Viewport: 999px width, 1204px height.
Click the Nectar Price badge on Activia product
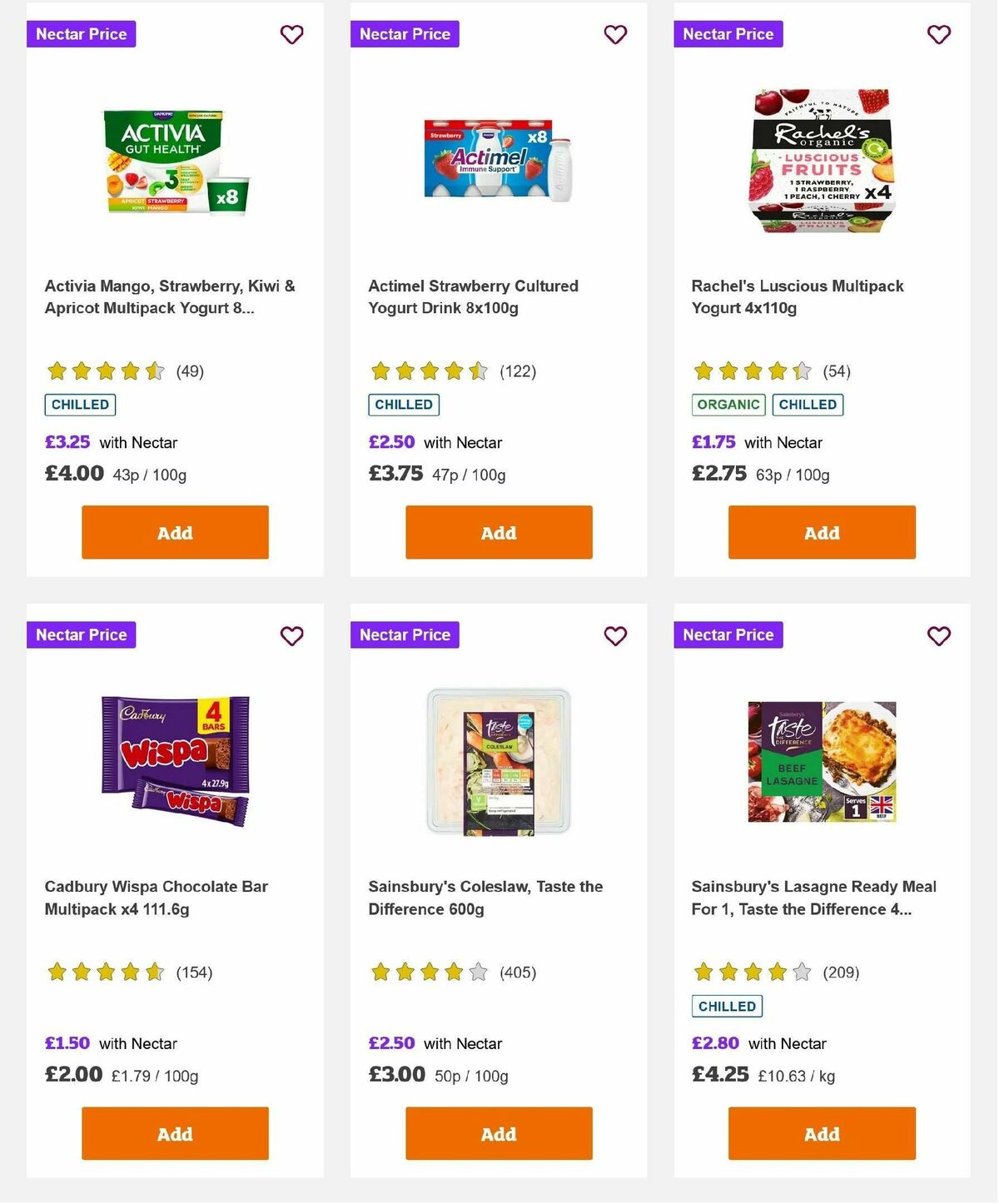(81, 34)
